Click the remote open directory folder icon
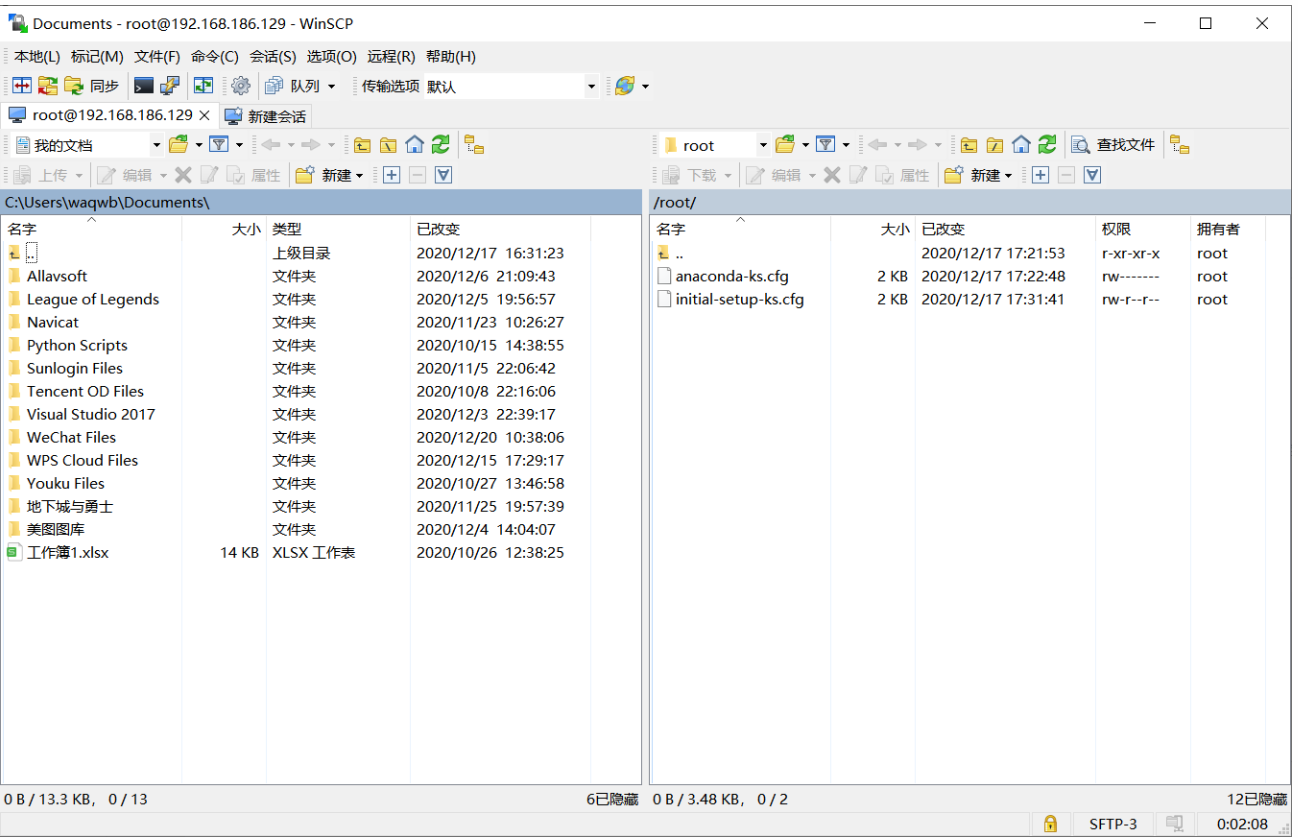The image size is (1298, 838). coord(786,145)
